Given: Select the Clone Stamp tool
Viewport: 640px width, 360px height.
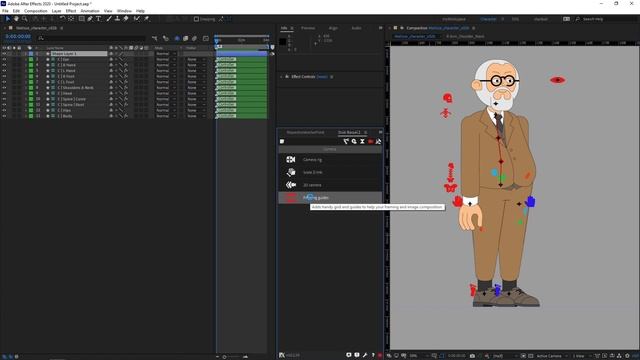Looking at the screenshot, I should [x=118, y=19].
